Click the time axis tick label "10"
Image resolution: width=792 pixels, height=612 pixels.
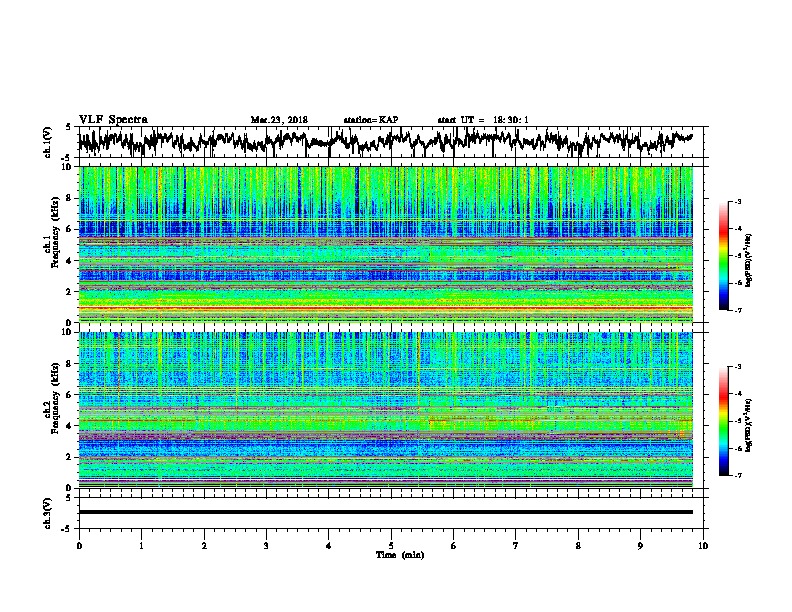coord(703,546)
